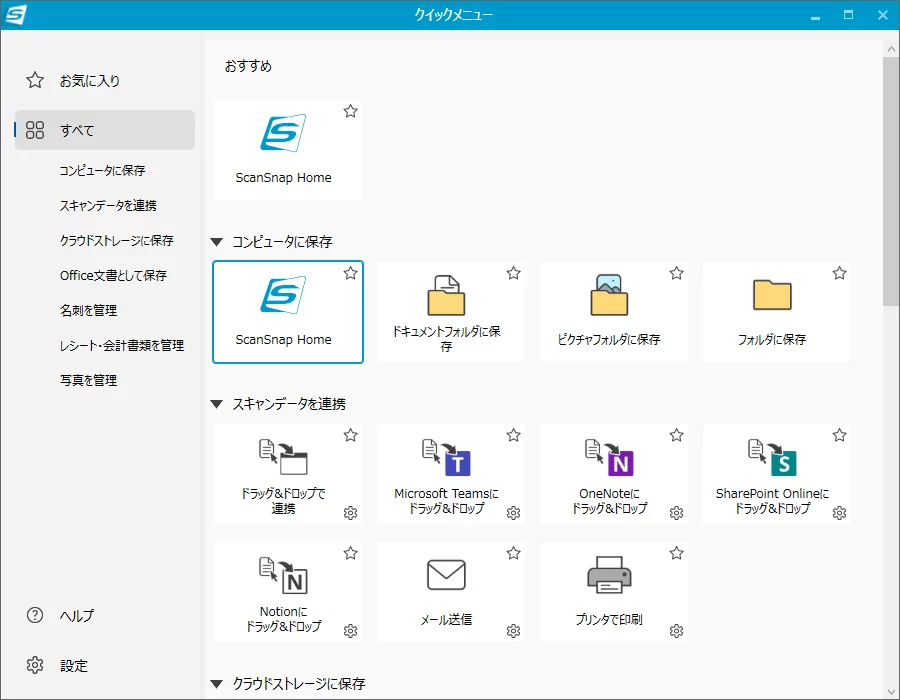Click the Microsoft Teams drag and drop icon
The width and height of the screenshot is (900, 700).
(446, 458)
